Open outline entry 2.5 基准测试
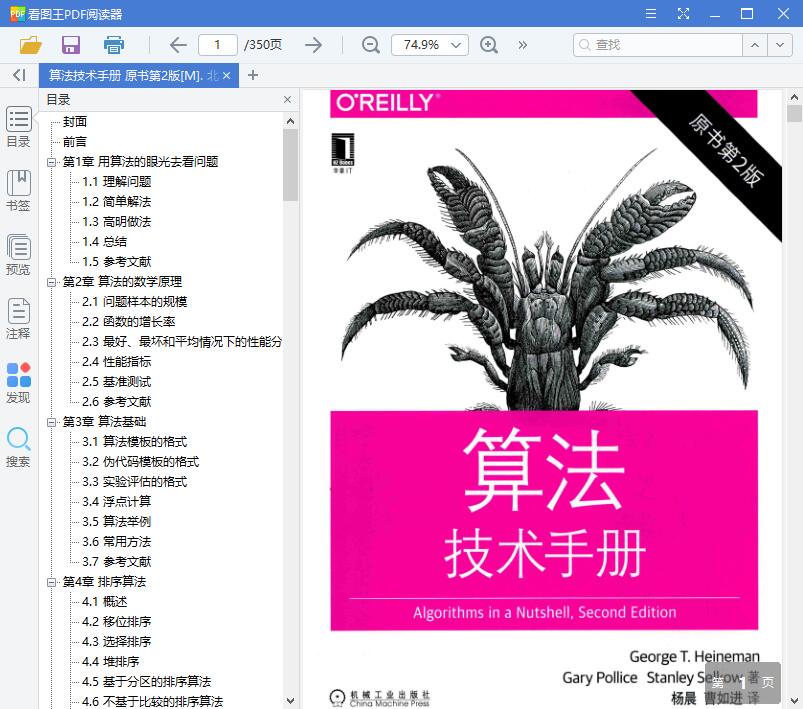803x709 pixels. (x=117, y=381)
